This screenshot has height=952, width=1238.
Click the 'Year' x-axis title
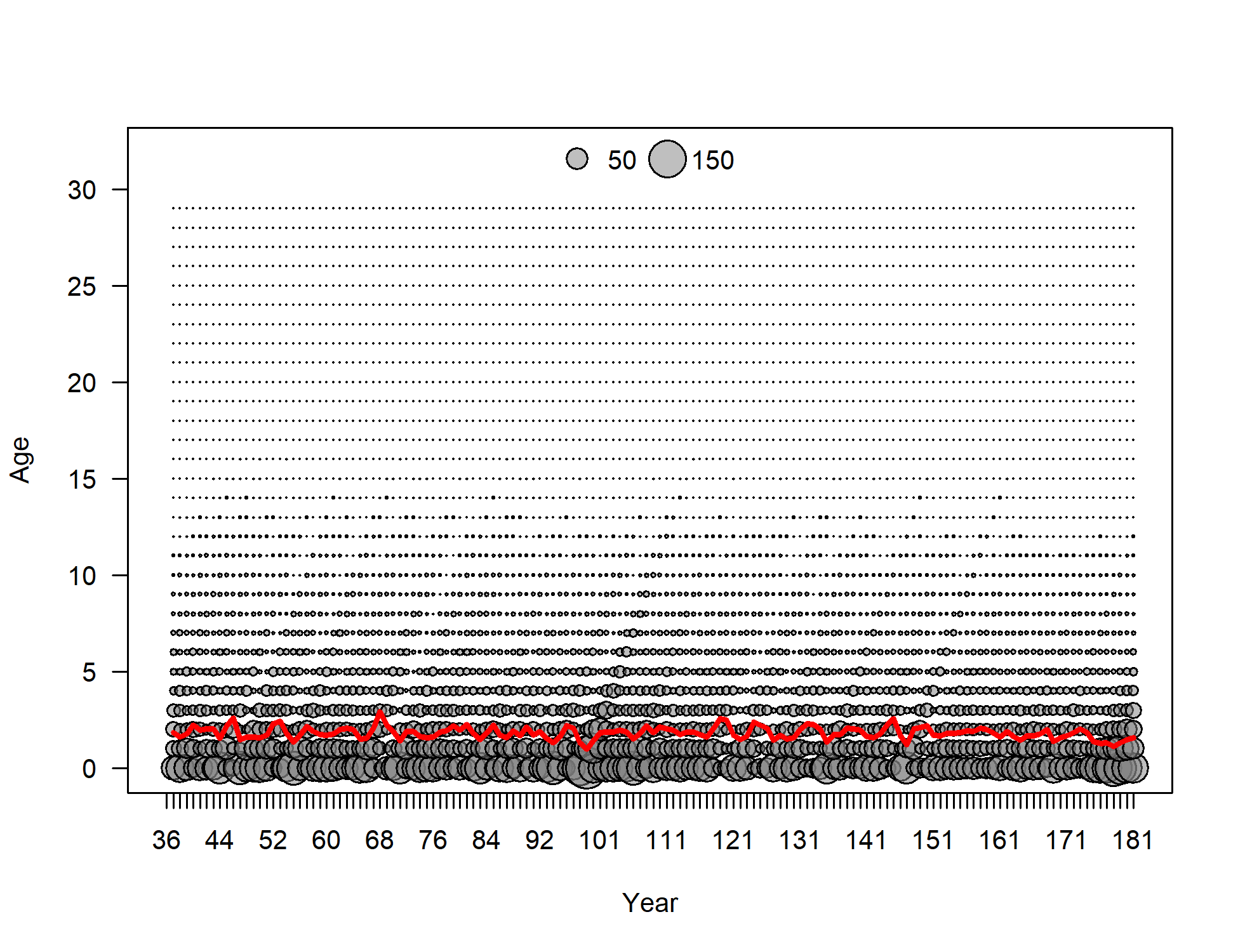[x=650, y=902]
